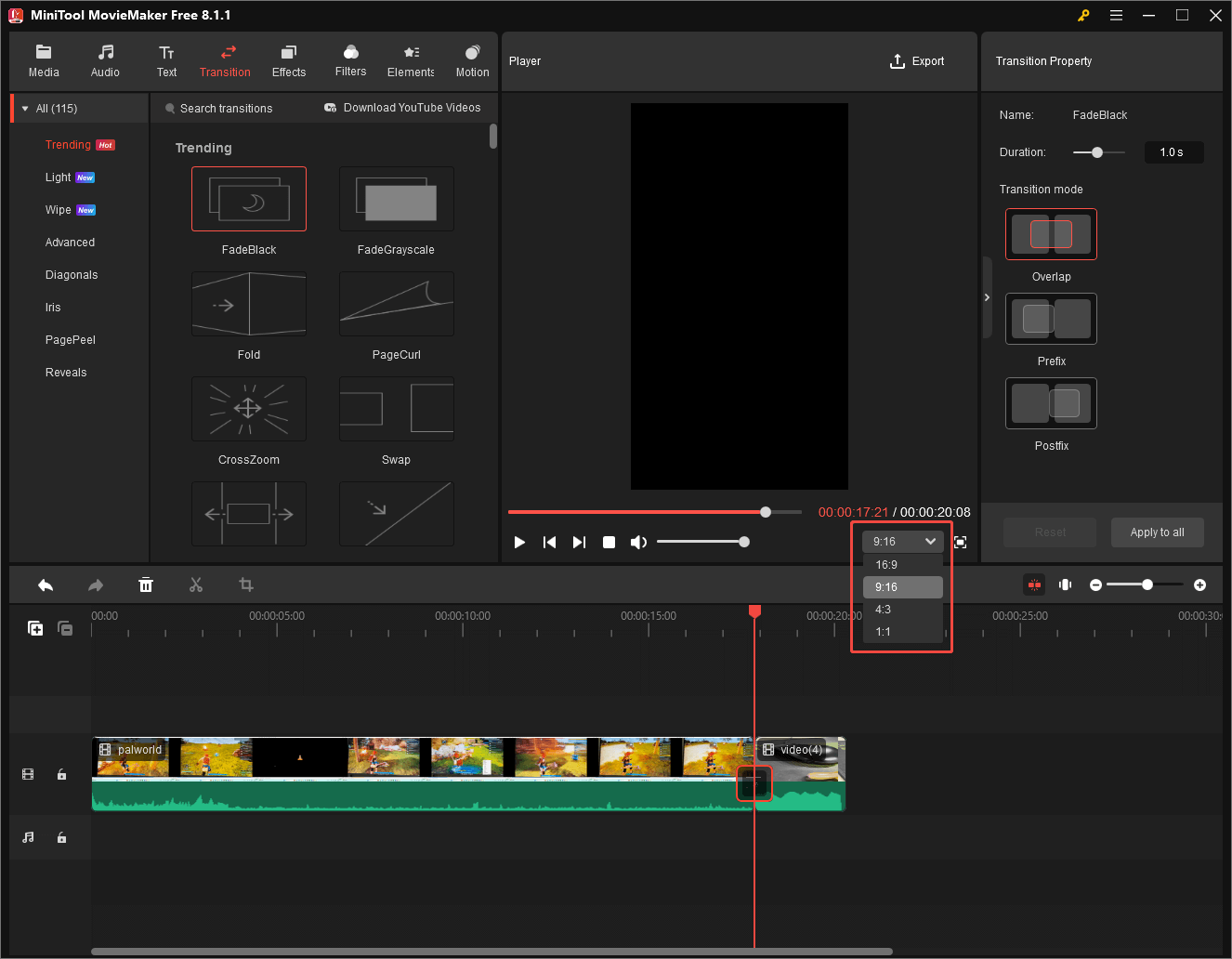Select the Diagonals category
Screen dimensions: 1232x959
tap(72, 275)
